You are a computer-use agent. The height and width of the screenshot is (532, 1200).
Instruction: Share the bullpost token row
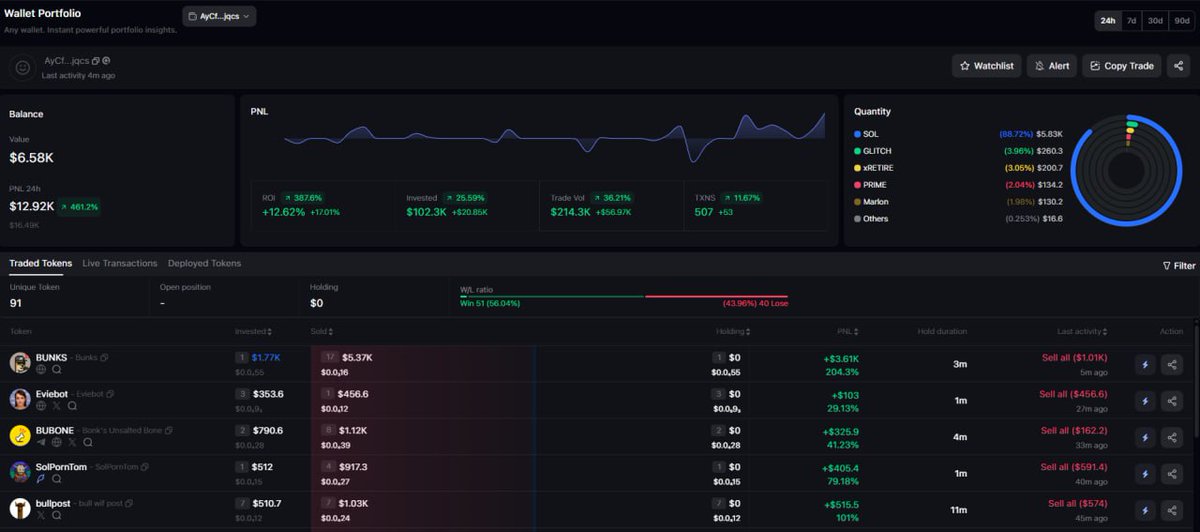point(1172,509)
